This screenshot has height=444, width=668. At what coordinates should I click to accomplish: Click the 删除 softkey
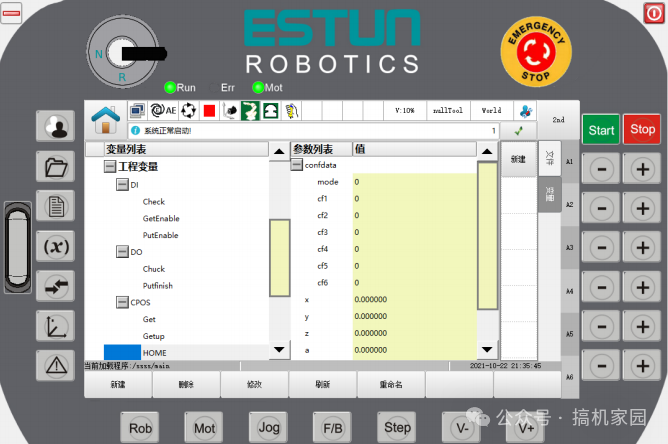point(186,384)
